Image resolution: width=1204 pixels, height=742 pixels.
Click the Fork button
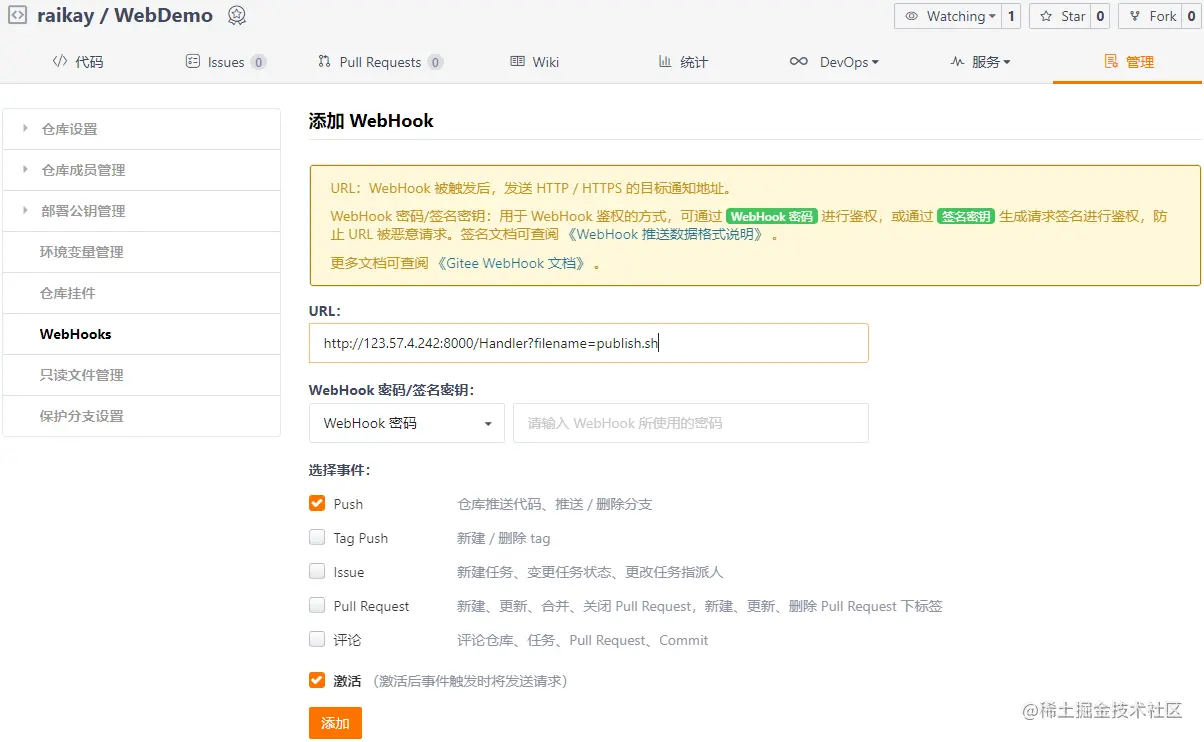1150,16
